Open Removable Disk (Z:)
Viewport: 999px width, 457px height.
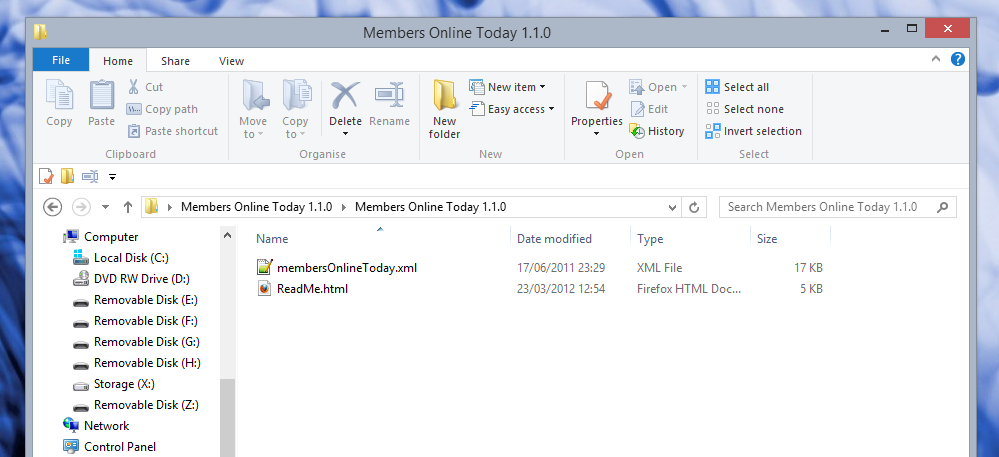coord(136,405)
